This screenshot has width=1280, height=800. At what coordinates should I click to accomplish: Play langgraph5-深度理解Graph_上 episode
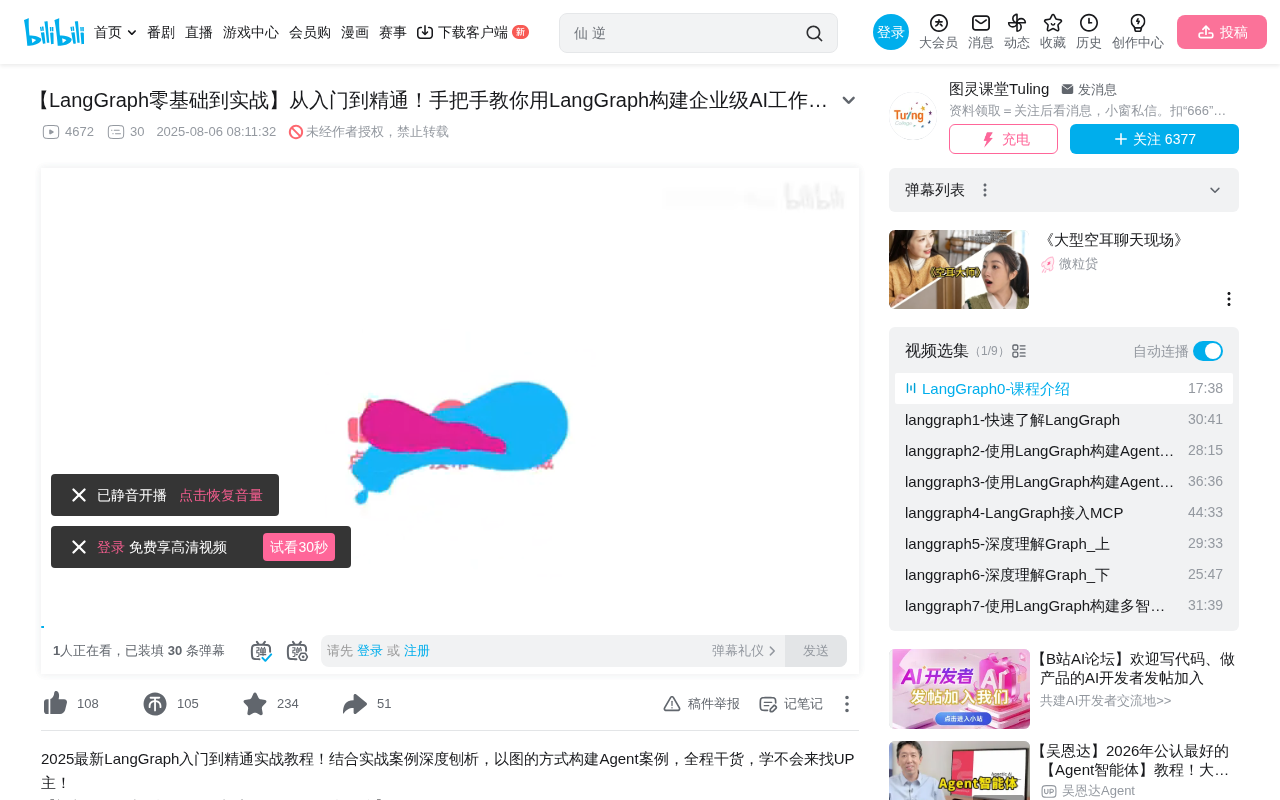click(x=1064, y=544)
